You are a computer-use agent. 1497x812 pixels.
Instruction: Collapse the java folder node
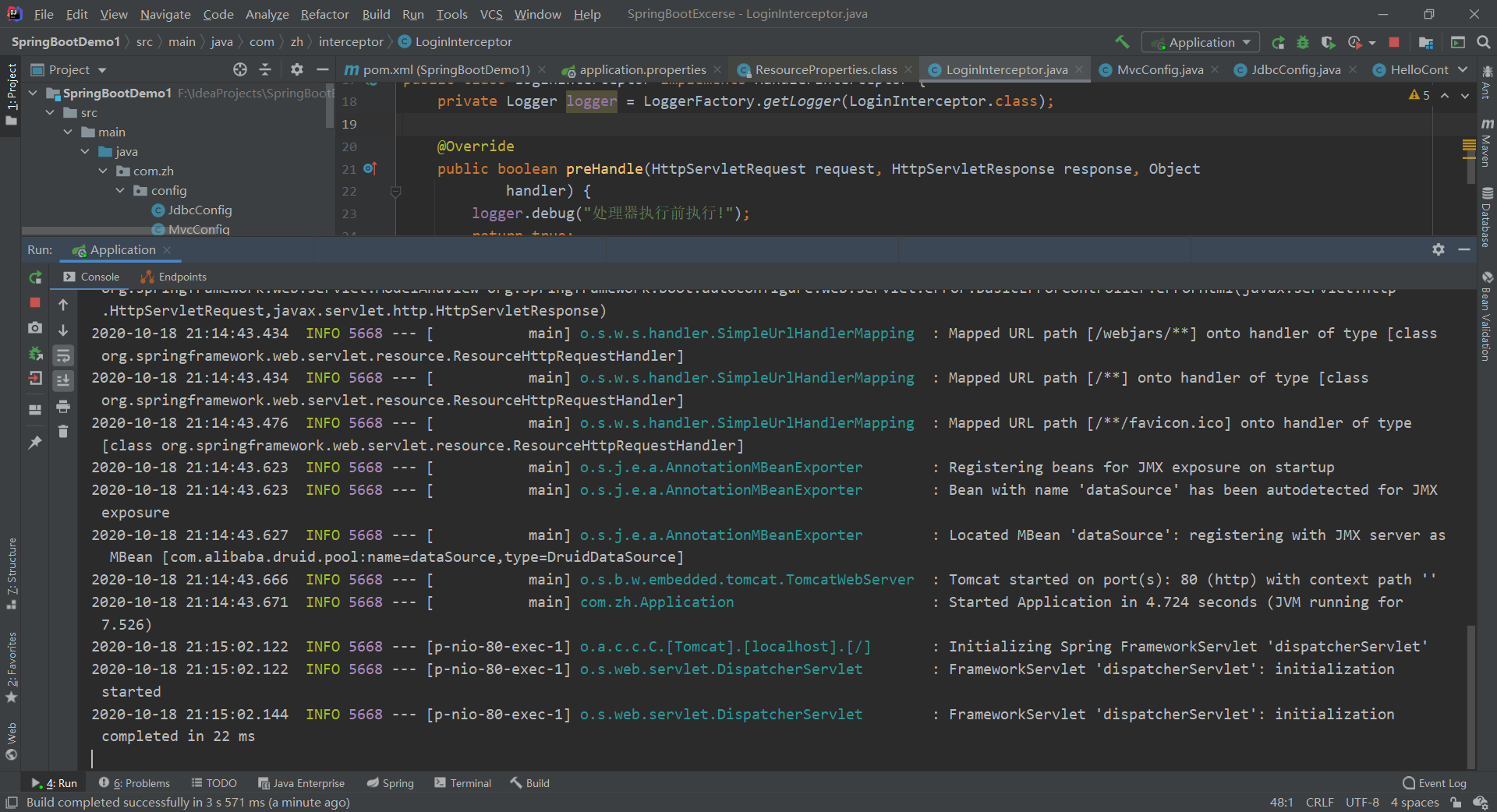click(85, 151)
